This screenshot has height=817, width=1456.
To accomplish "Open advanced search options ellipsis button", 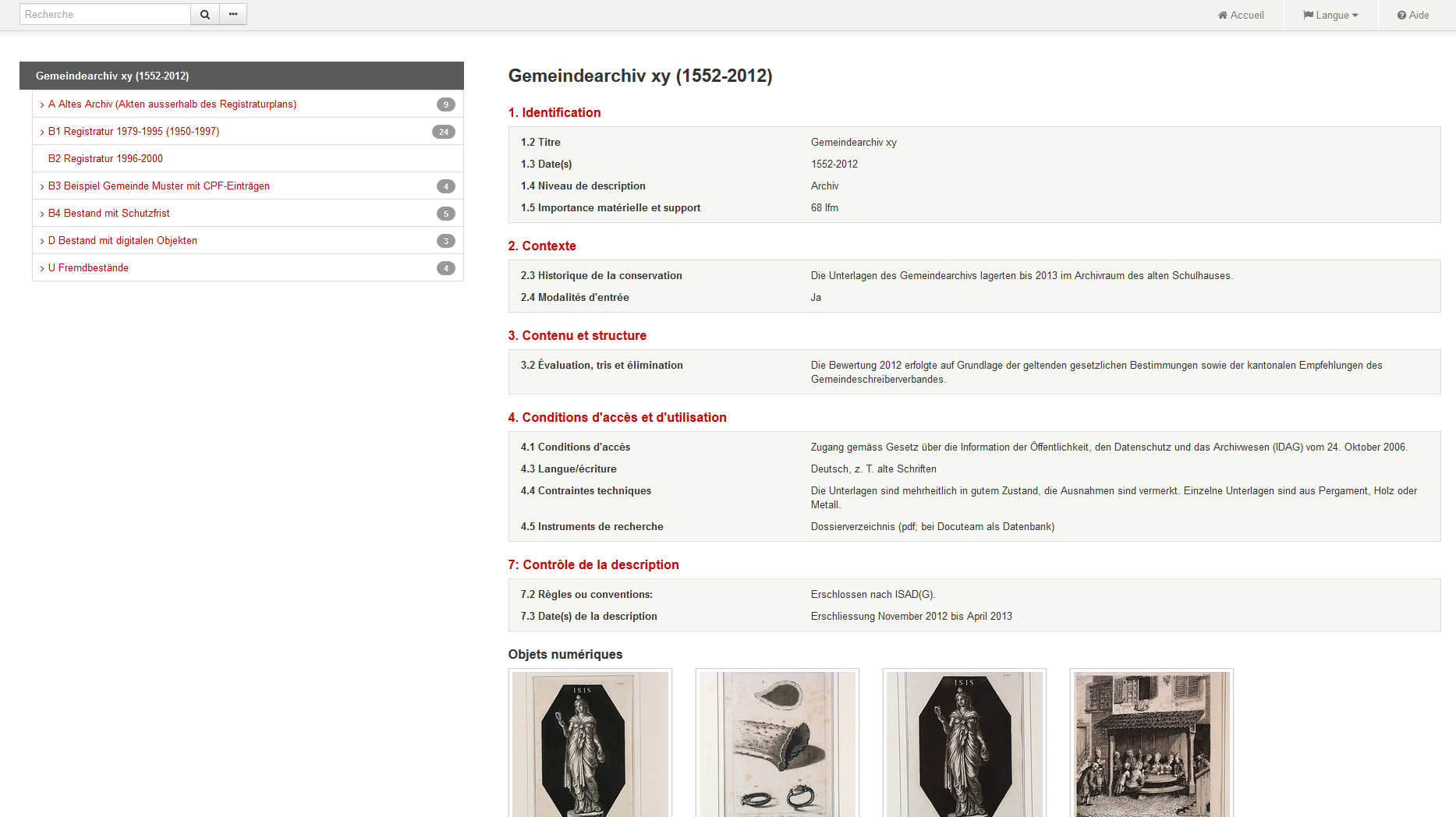I will [233, 14].
